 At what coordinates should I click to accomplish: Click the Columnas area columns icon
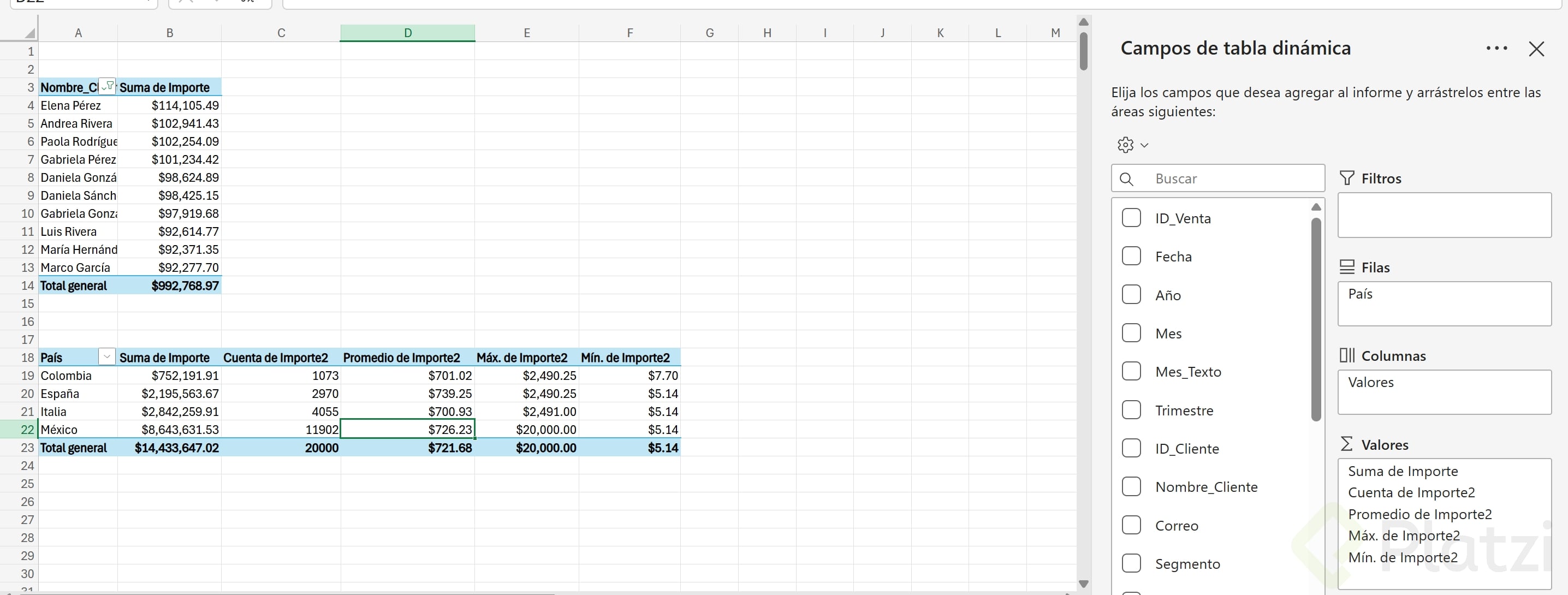pyautogui.click(x=1347, y=355)
